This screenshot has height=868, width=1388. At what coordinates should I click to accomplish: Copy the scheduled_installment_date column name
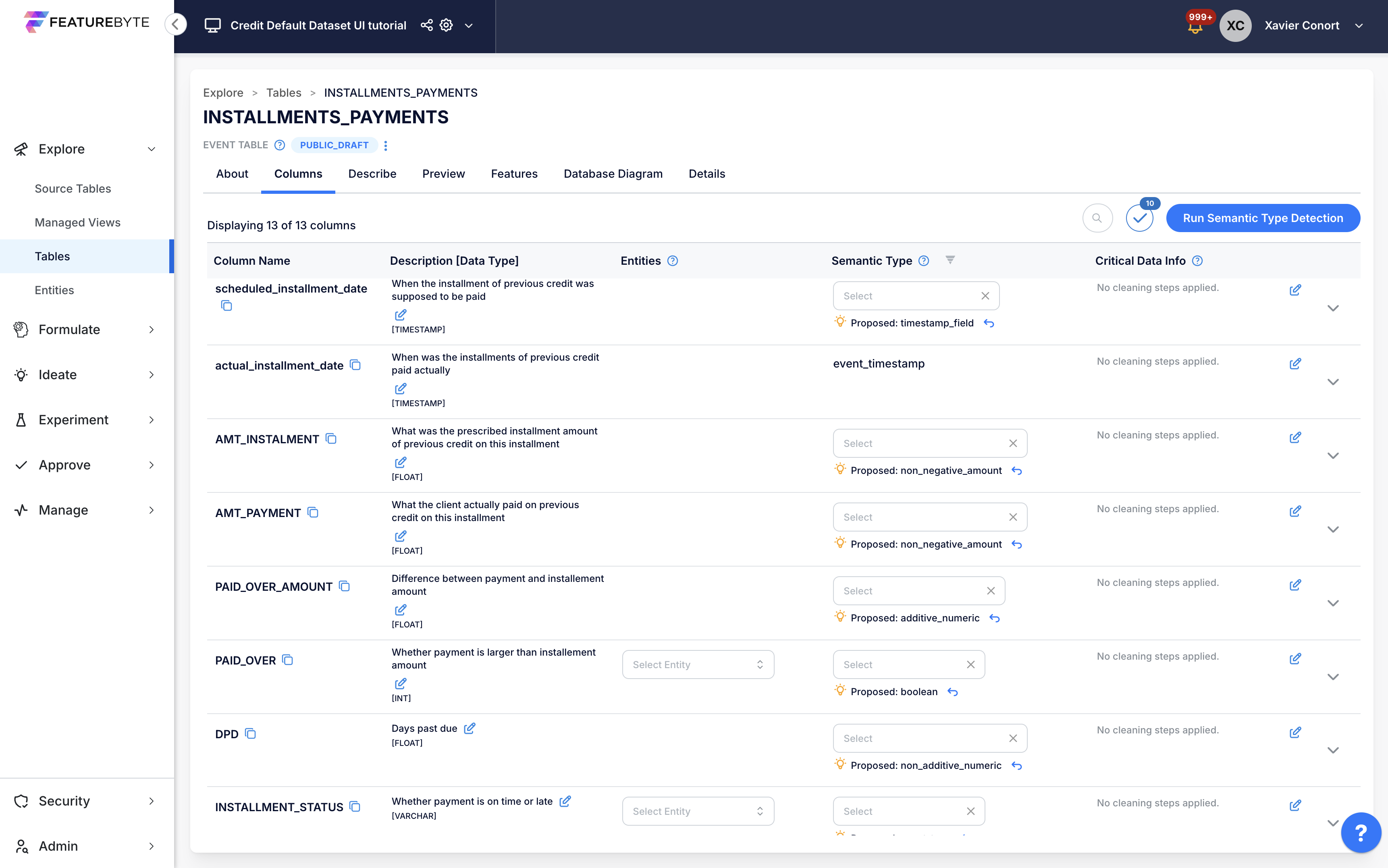227,305
